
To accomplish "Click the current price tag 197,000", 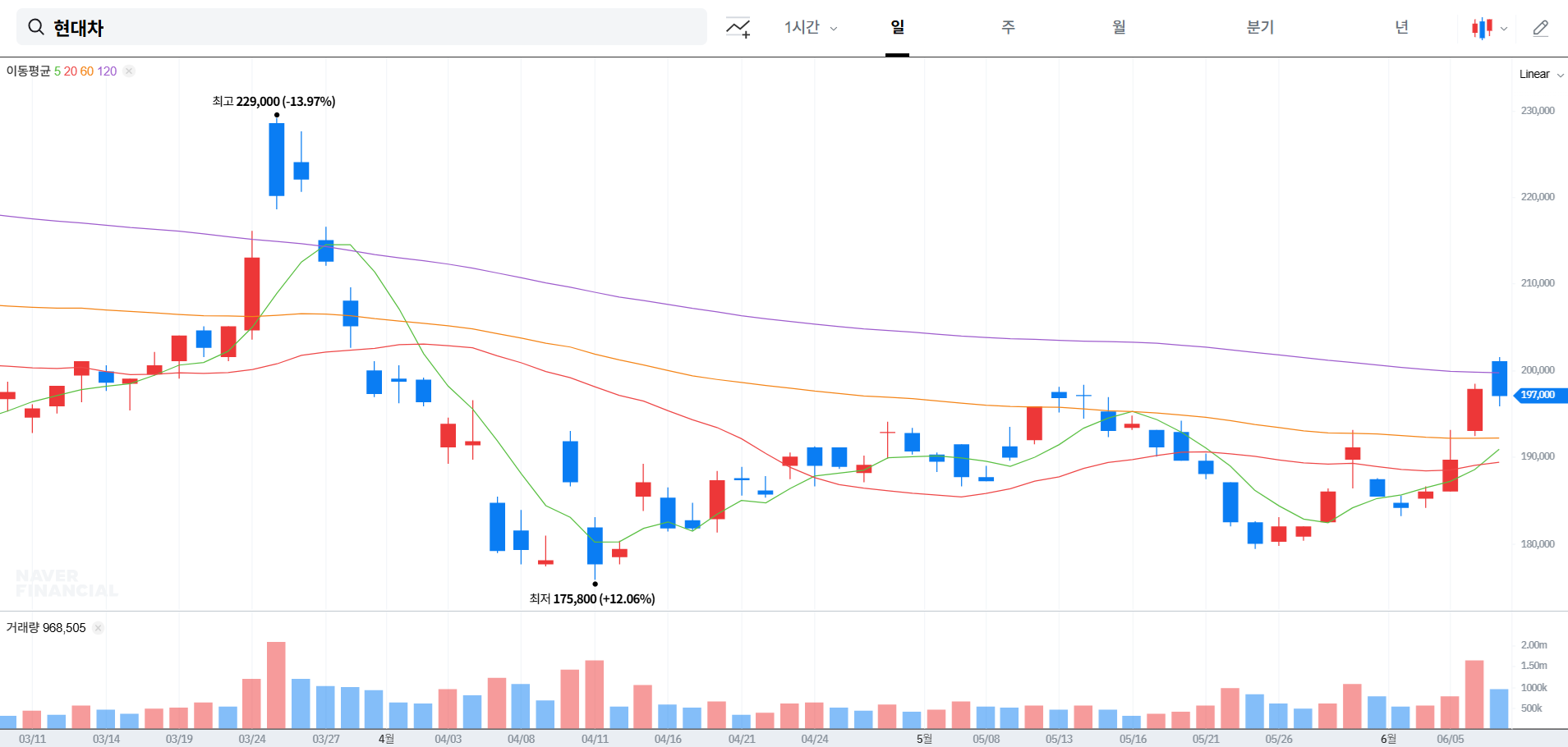I will coord(1540,395).
